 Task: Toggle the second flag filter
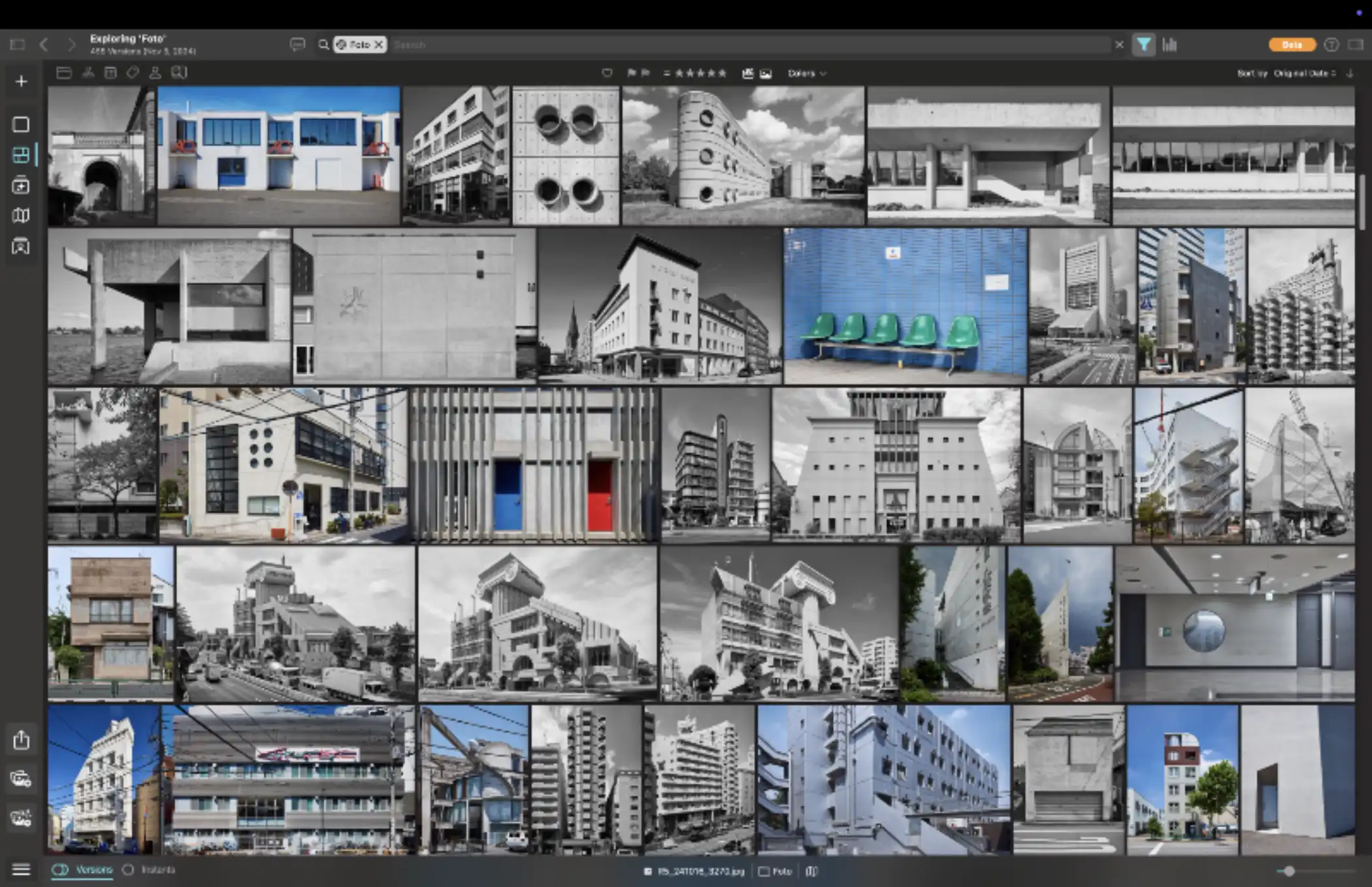645,73
